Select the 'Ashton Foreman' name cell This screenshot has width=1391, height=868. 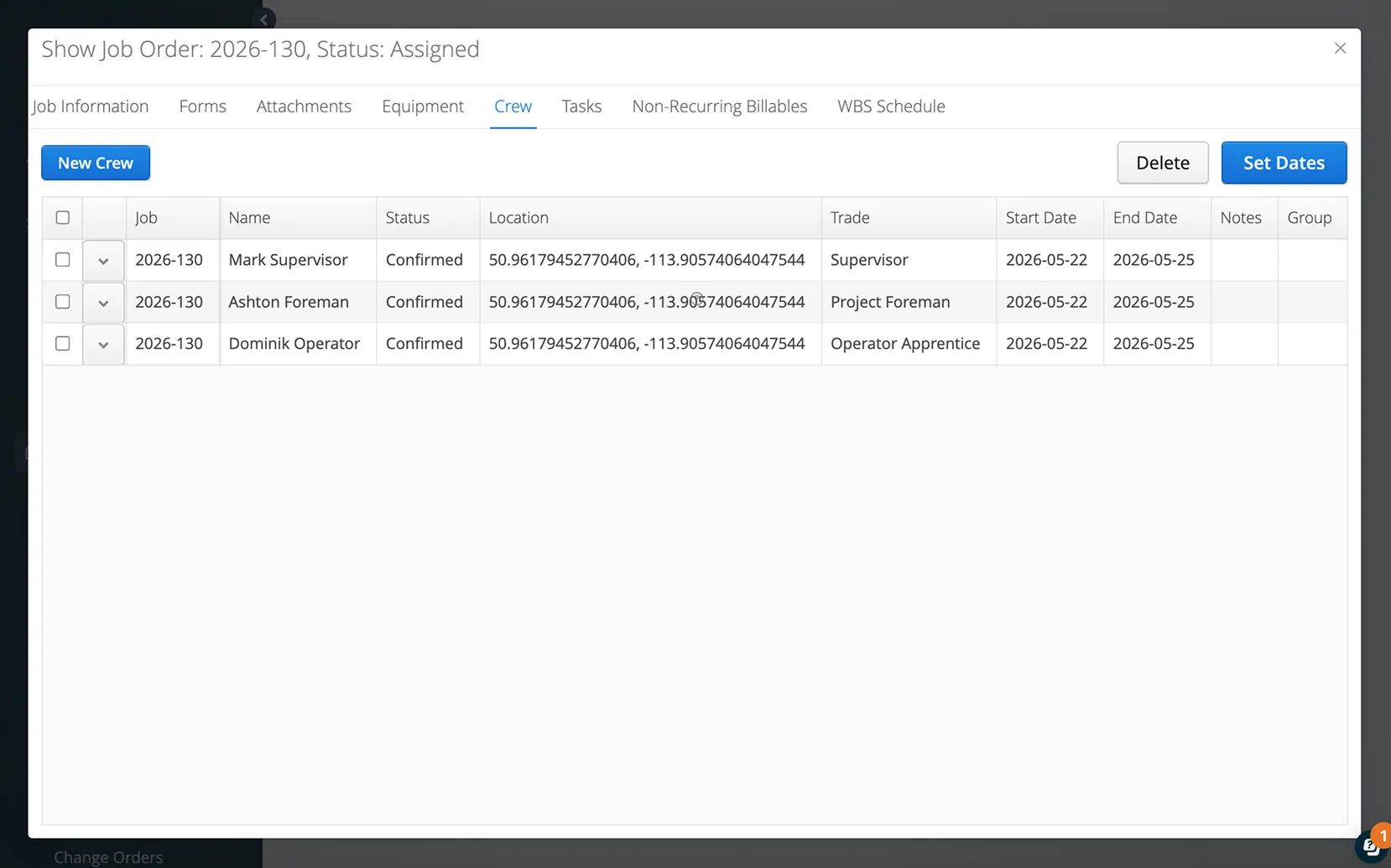click(298, 302)
